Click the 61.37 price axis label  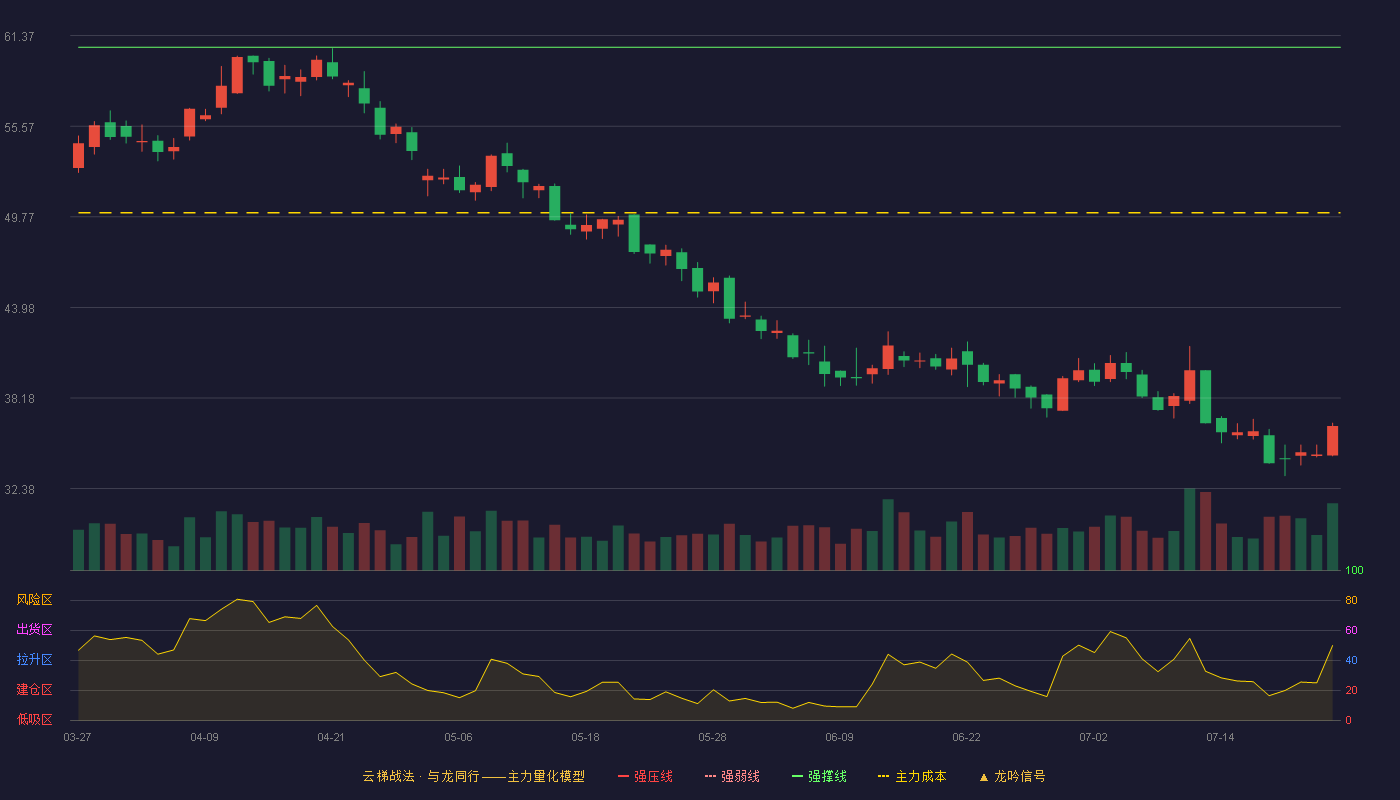[19, 37]
